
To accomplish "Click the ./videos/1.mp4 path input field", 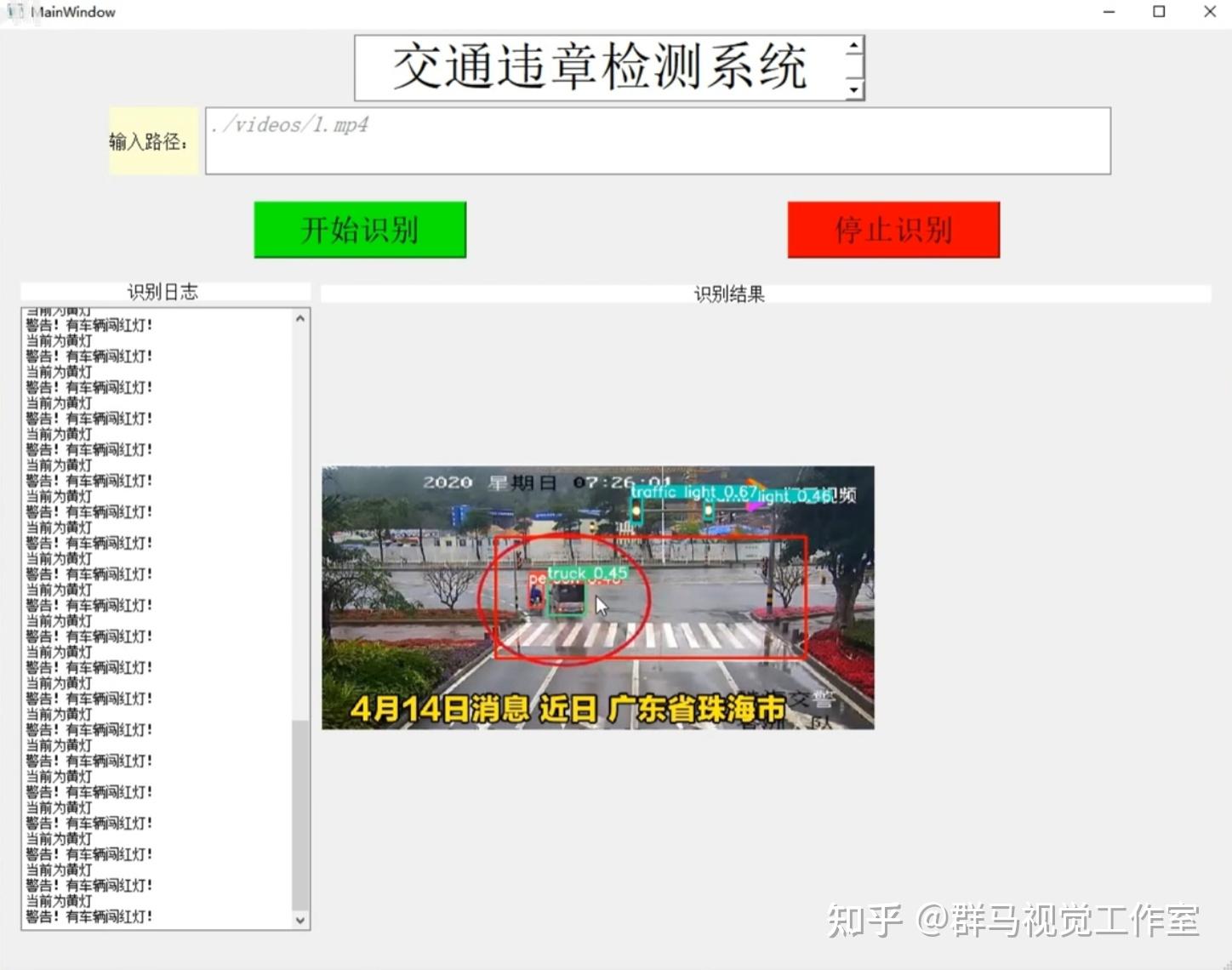I will 658,141.
